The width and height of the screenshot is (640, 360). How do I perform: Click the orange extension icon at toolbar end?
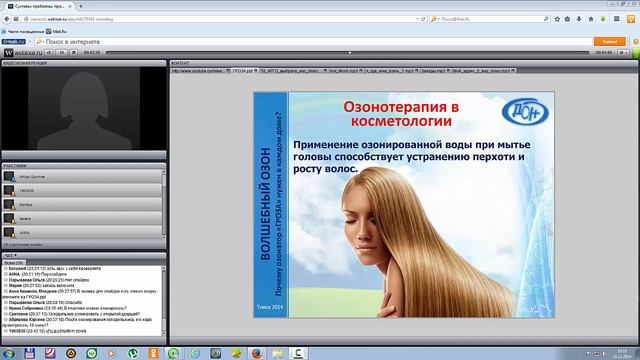point(631,19)
